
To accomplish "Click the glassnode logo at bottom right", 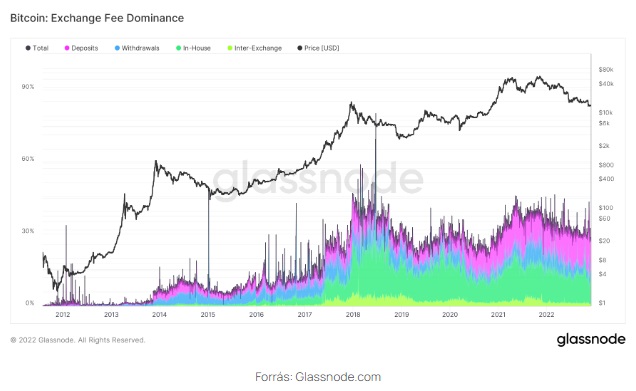I will [591, 339].
